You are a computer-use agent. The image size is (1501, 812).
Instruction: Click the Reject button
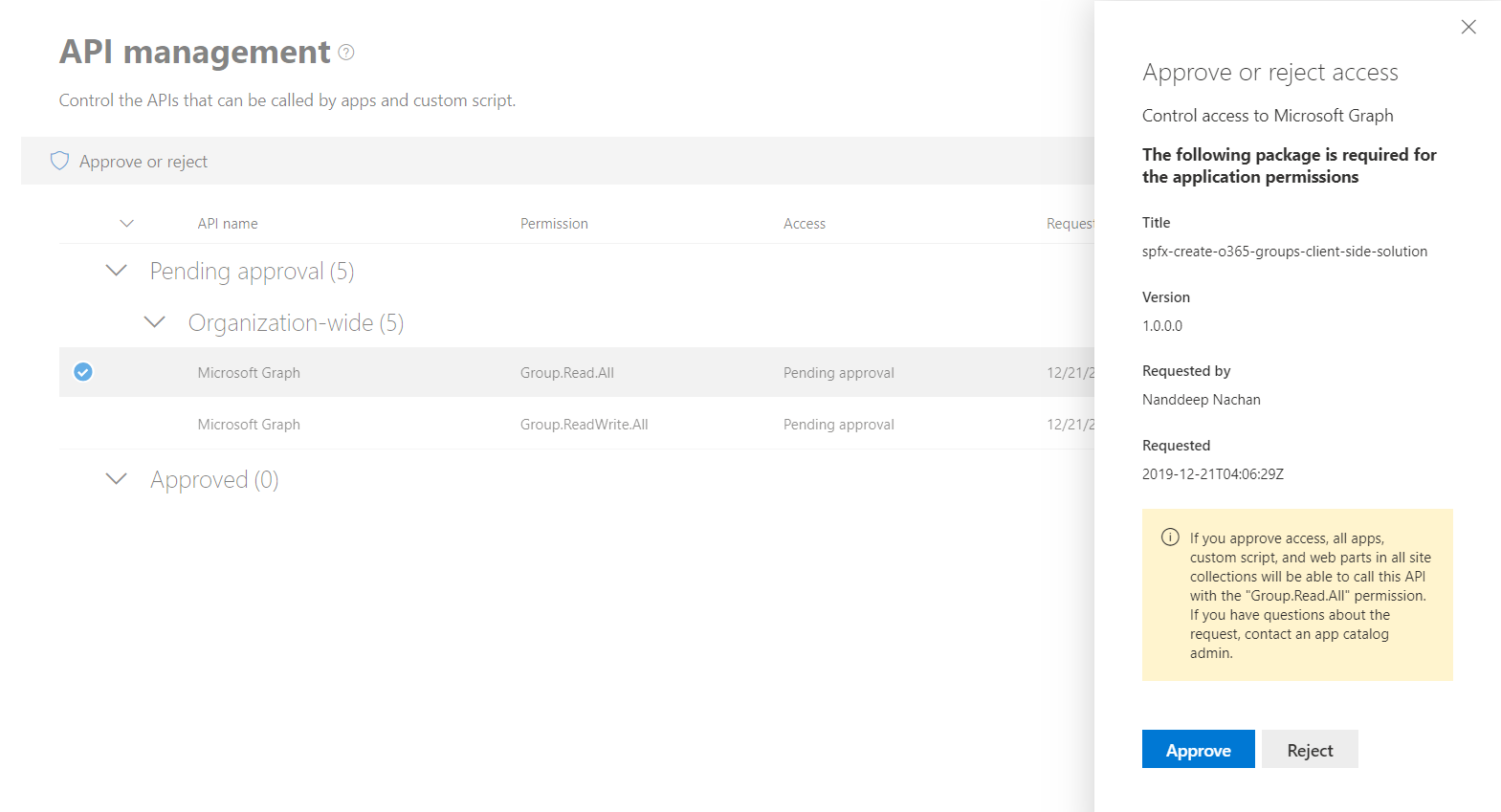1309,750
